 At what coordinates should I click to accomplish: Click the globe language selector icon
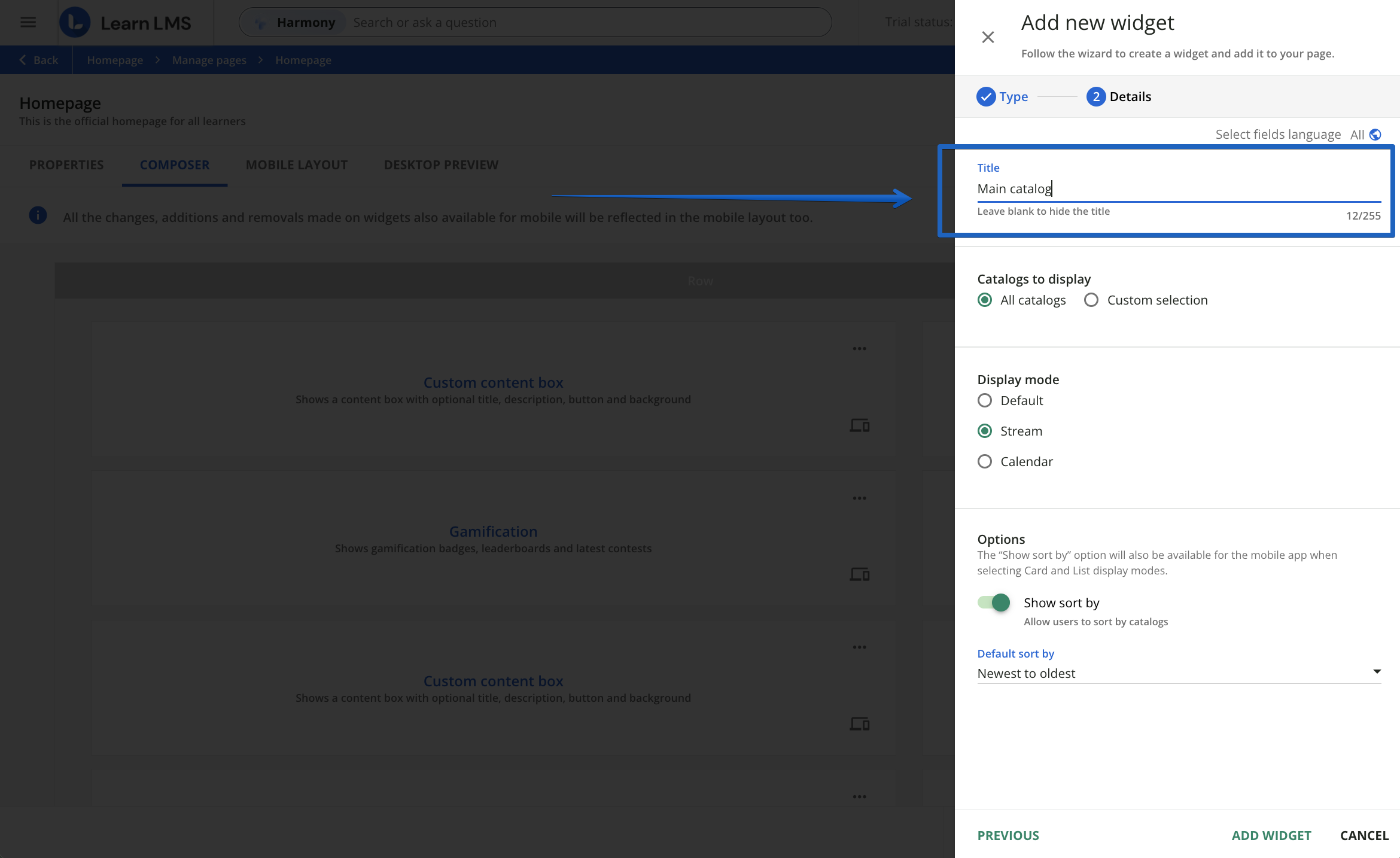(1375, 135)
